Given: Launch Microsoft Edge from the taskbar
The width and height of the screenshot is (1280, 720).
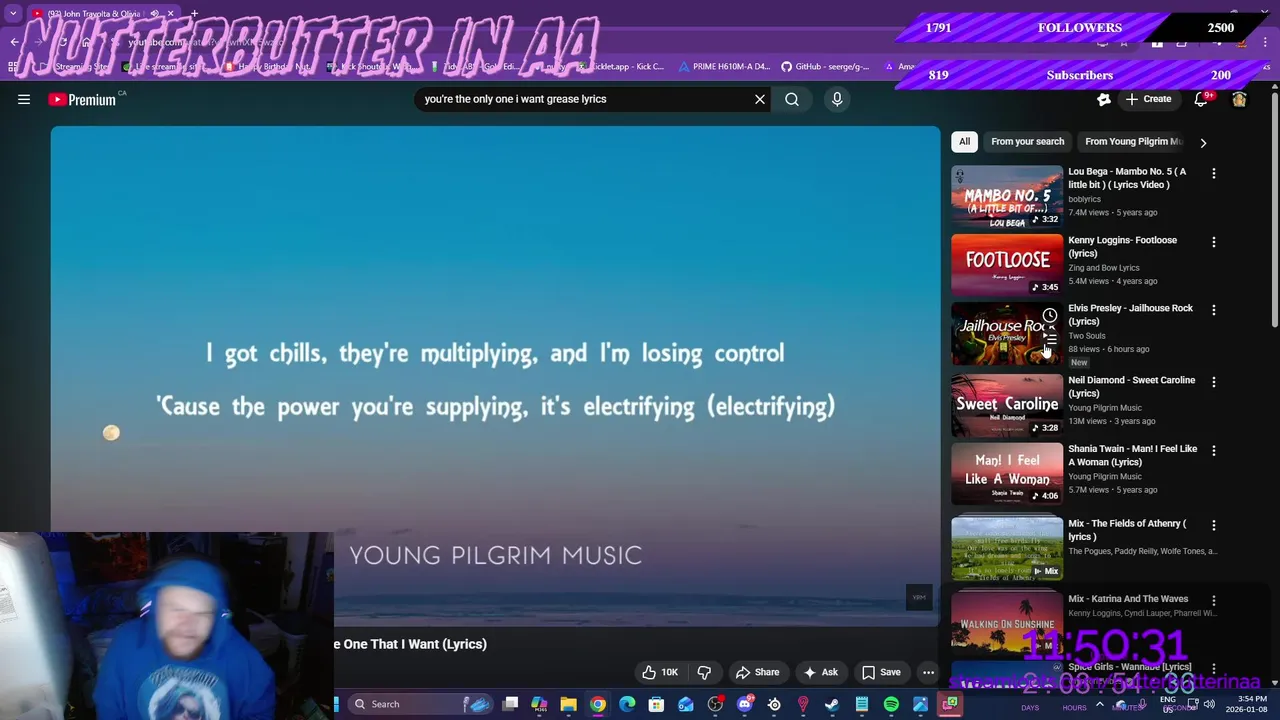Looking at the screenshot, I should 627,704.
